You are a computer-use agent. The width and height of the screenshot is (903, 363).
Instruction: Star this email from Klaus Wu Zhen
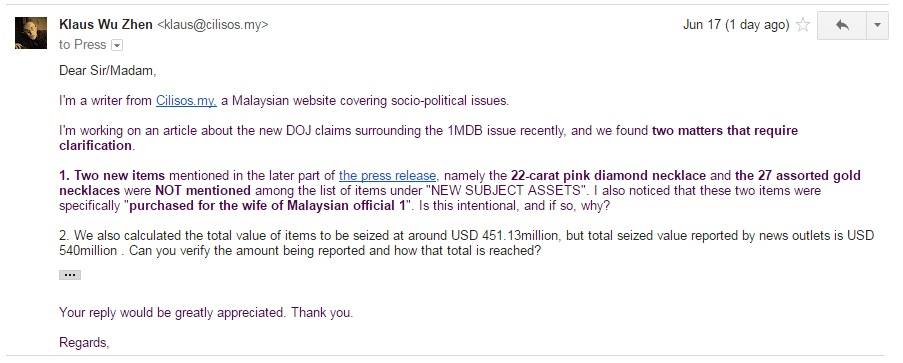click(802, 25)
